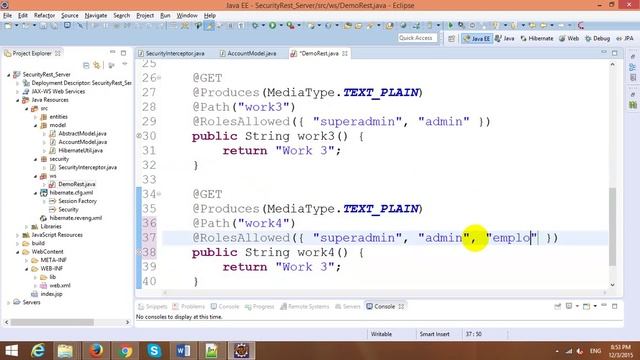Open Firefox from the taskbar

tap(96, 351)
